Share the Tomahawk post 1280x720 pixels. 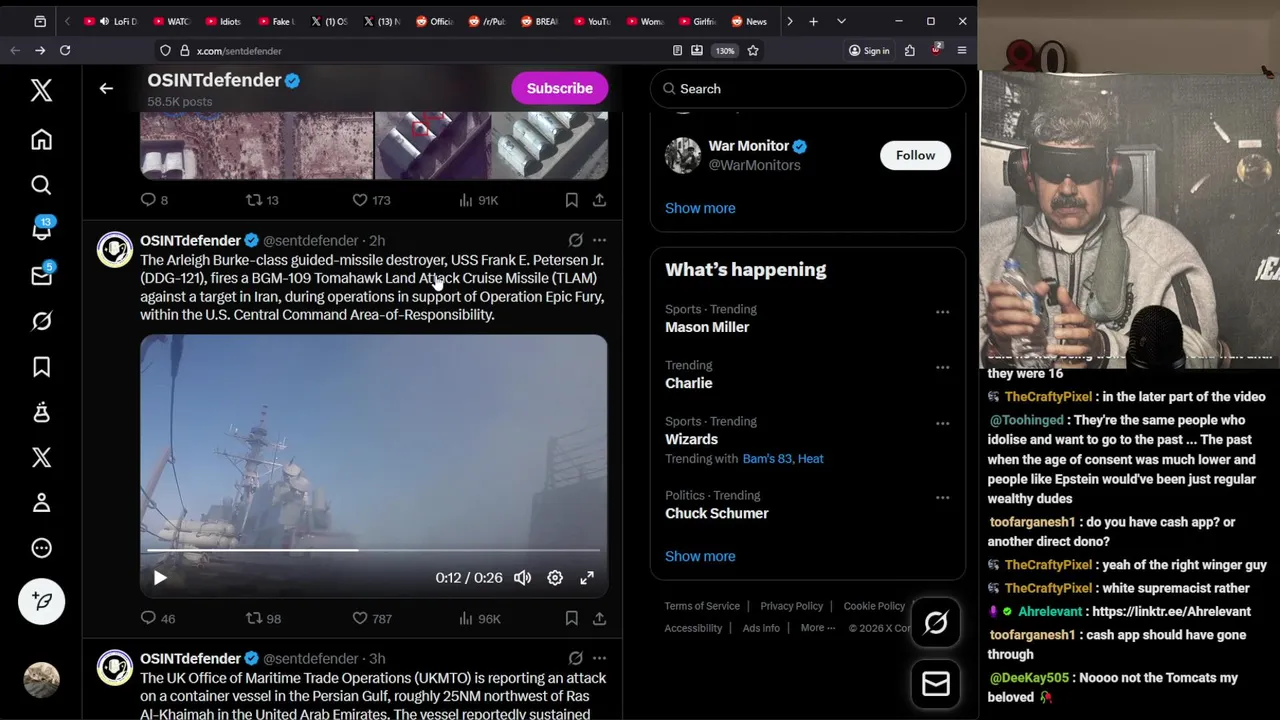click(599, 619)
